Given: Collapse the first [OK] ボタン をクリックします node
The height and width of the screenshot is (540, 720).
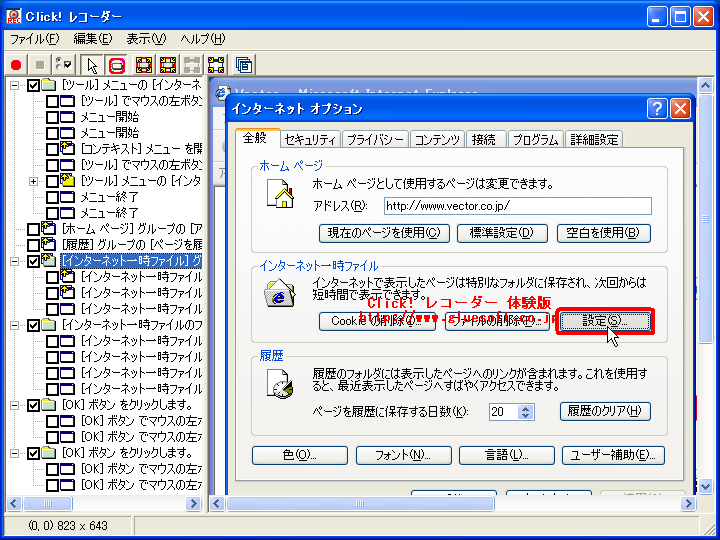Looking at the screenshot, I should pyautogui.click(x=15, y=405).
